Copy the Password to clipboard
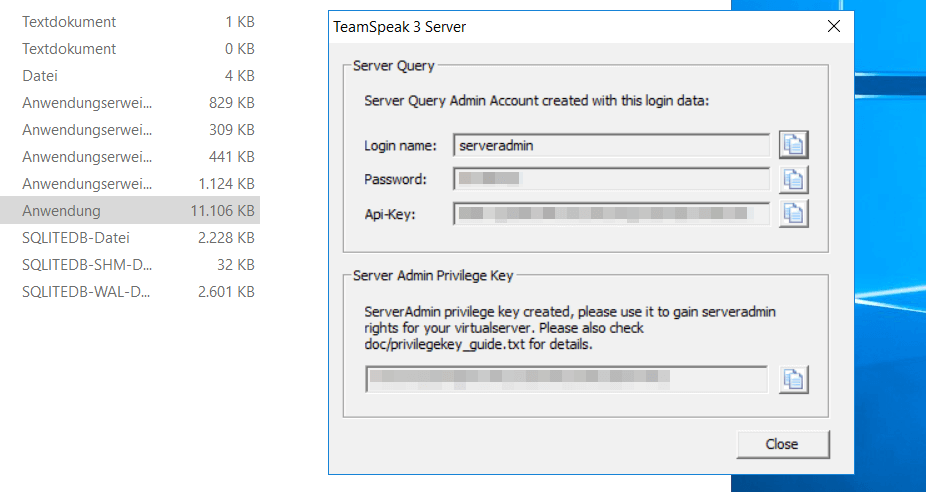The image size is (926, 492). pyautogui.click(x=793, y=180)
